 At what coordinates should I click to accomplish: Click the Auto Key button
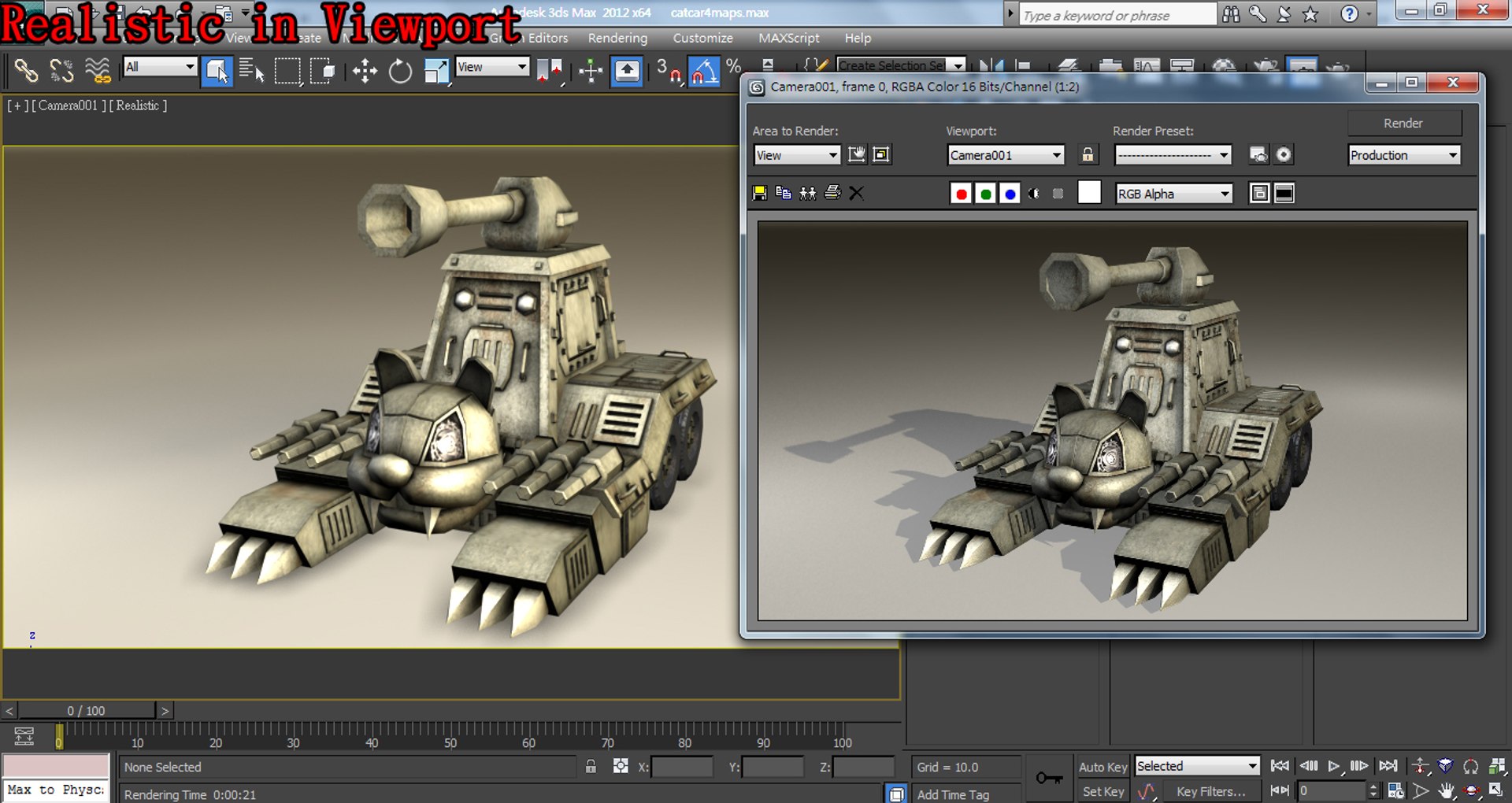coord(1102,767)
